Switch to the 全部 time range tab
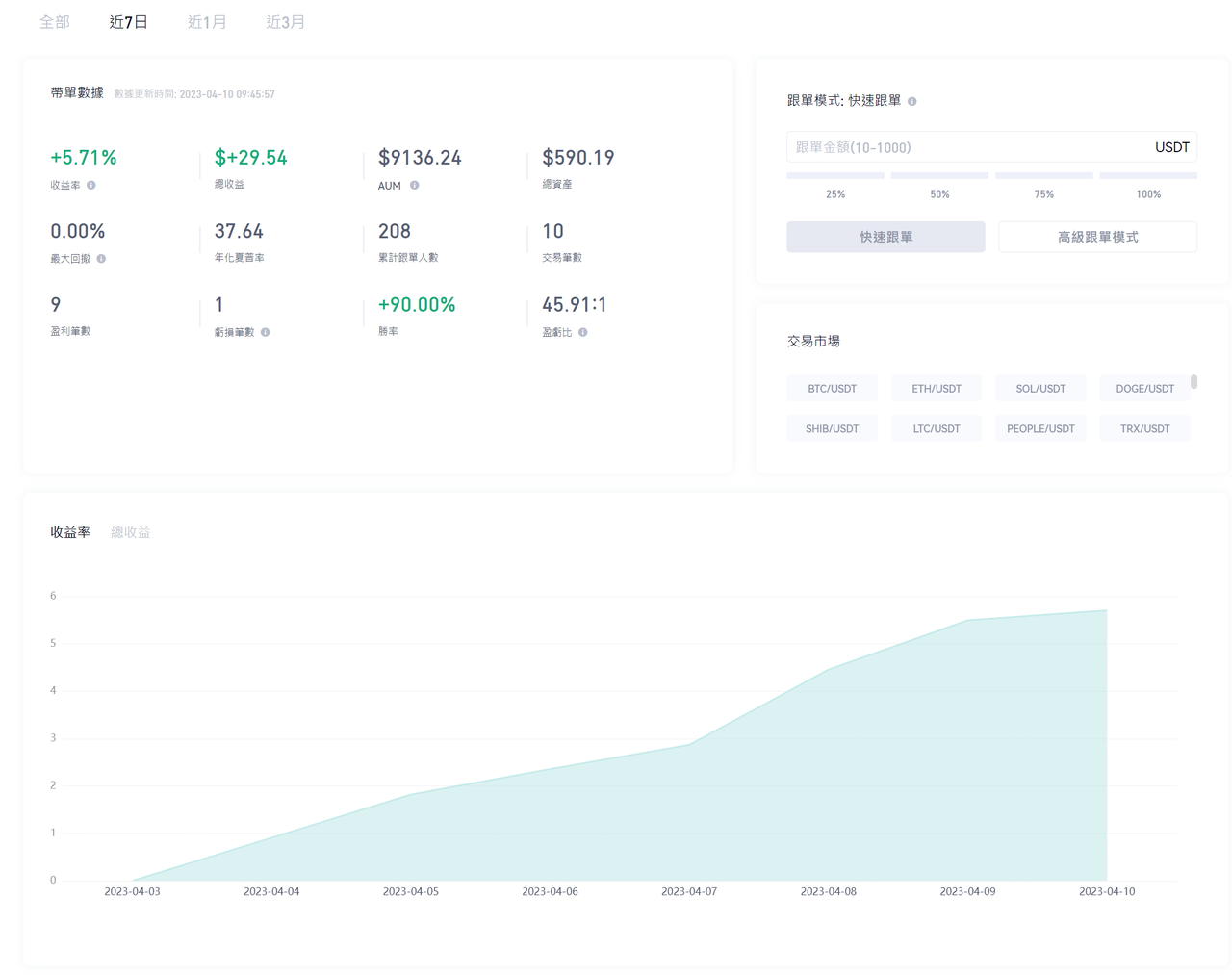 pos(55,22)
